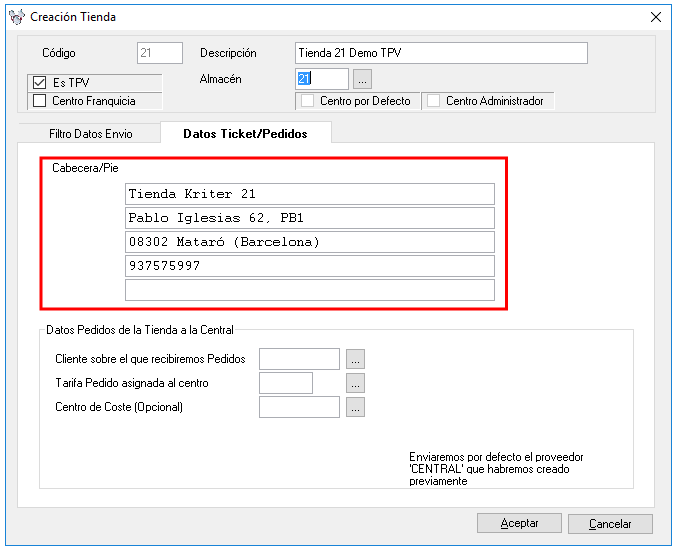The image size is (676, 549).
Task: Open the Almacén lookup browse button
Action: tap(363, 78)
